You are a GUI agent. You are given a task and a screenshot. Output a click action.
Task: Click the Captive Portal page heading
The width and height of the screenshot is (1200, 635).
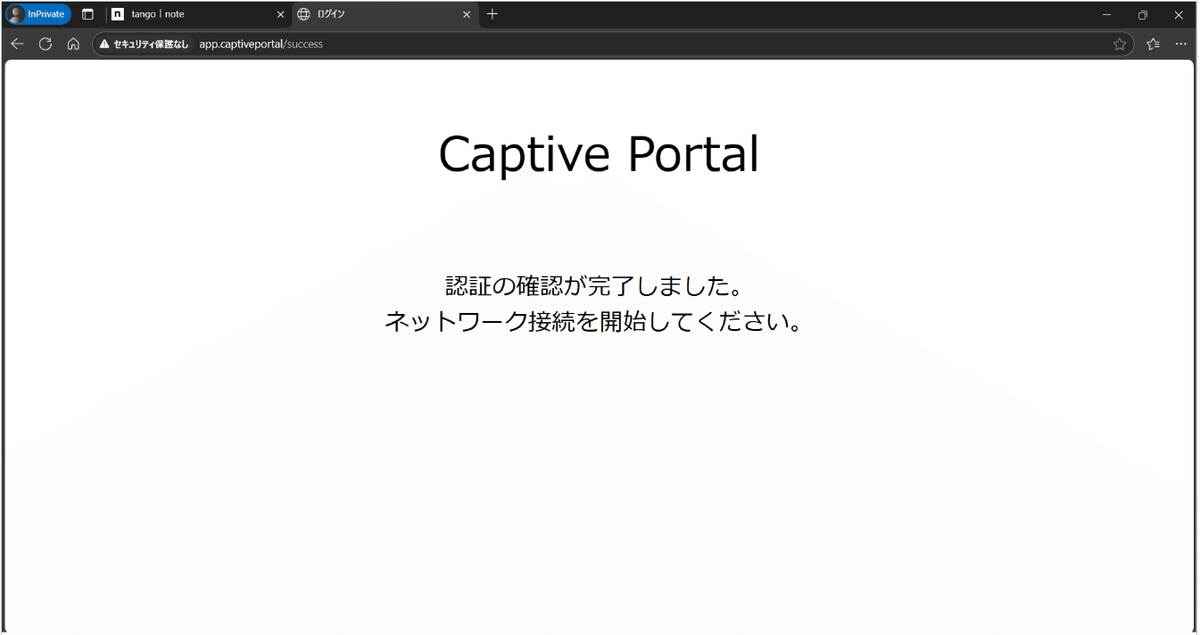point(598,153)
